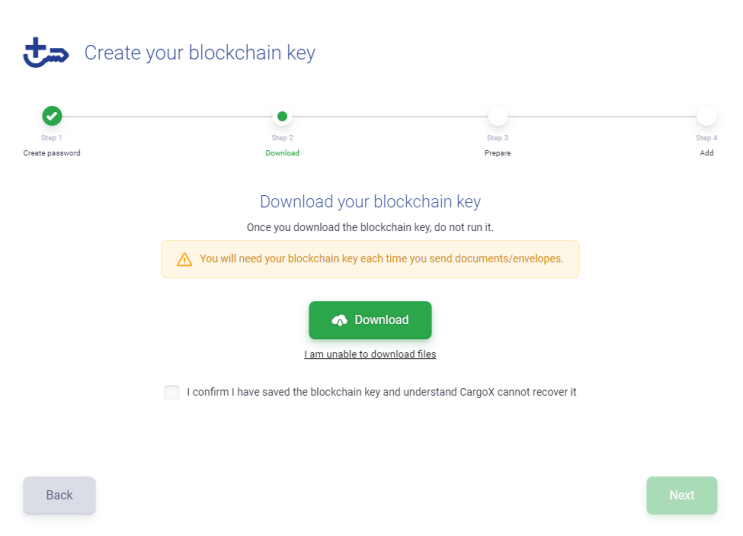Click the yellow blockchain key warning banner text
The width and height of the screenshot is (743, 536).
pyautogui.click(x=381, y=258)
